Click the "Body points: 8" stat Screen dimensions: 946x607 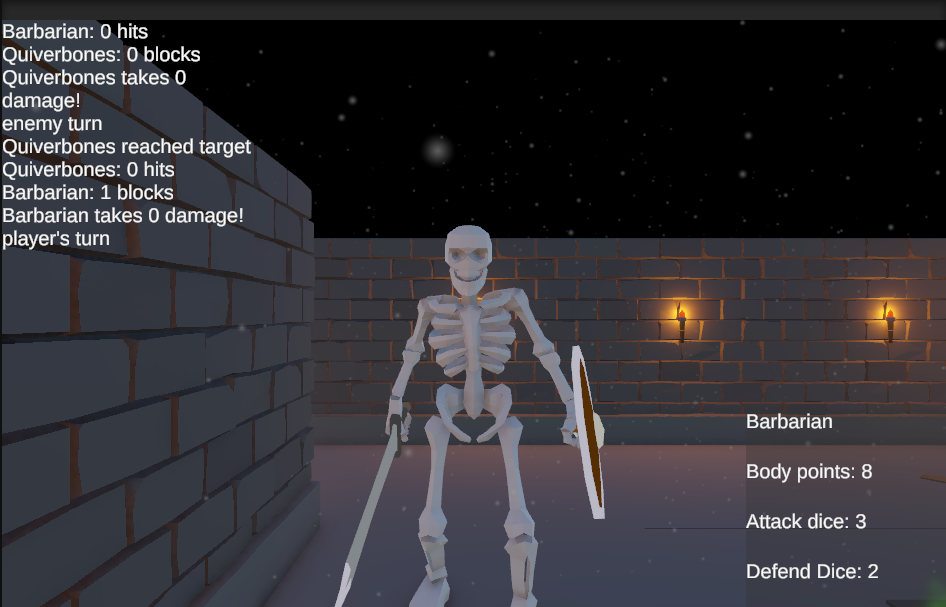click(809, 471)
